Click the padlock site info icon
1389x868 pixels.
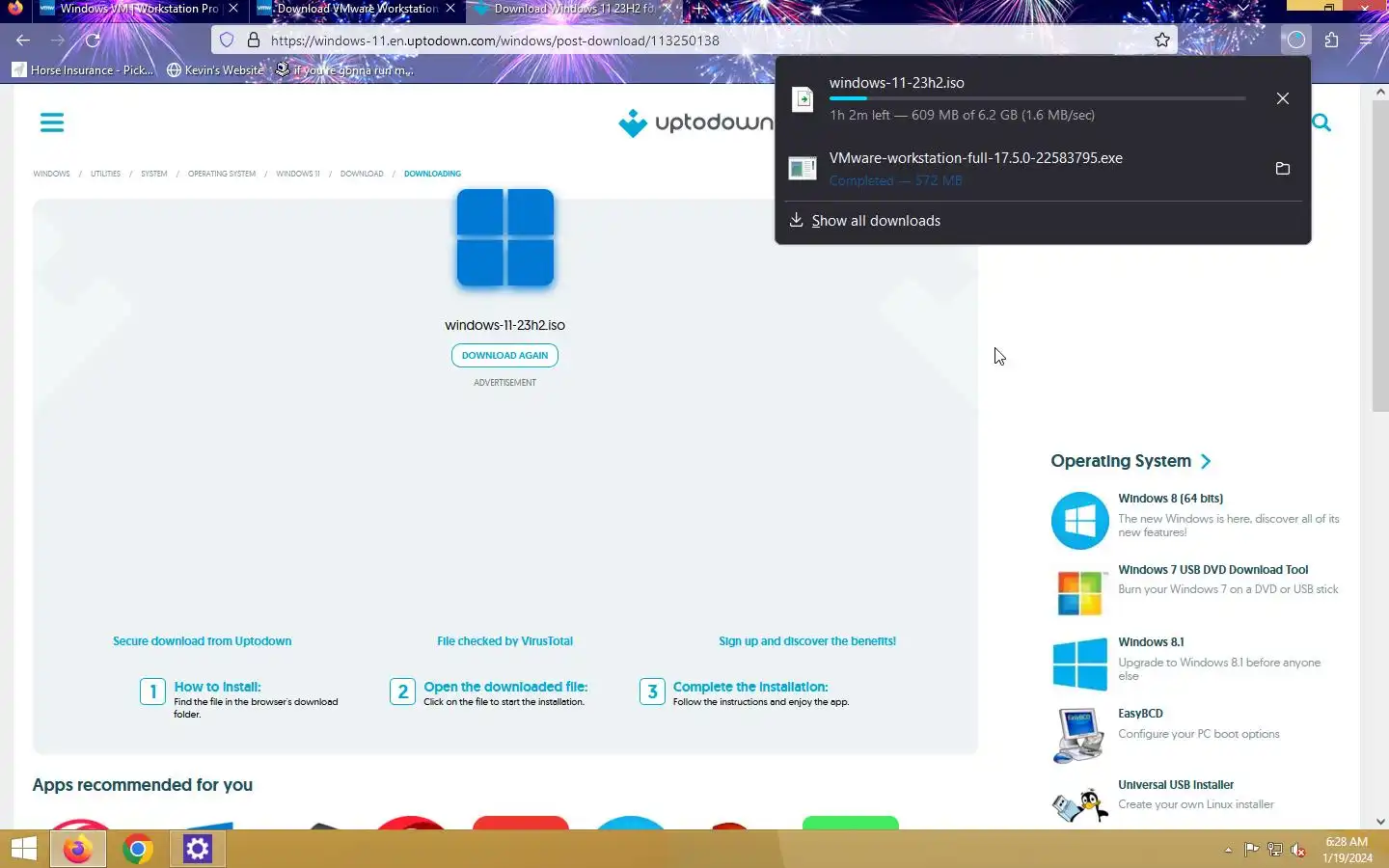tap(254, 41)
